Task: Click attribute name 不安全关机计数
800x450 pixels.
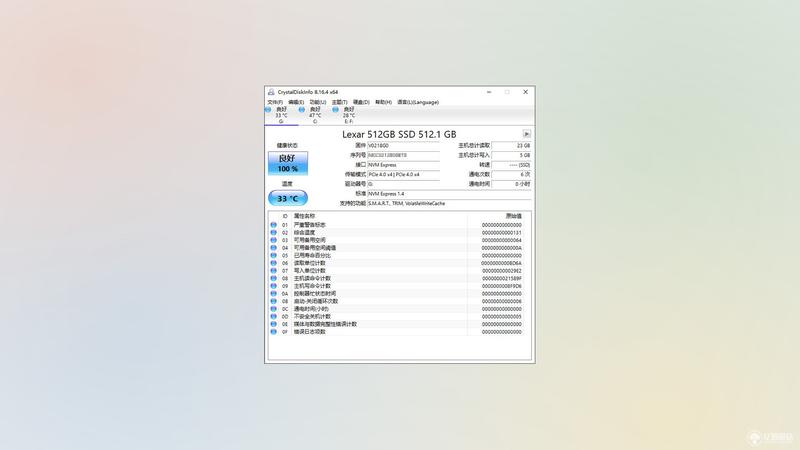Action: 312,317
